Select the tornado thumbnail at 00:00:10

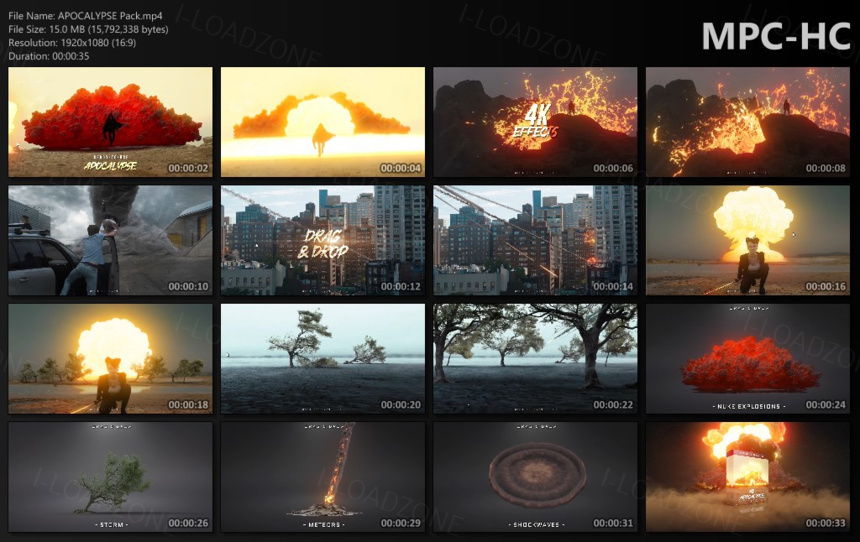tap(110, 240)
